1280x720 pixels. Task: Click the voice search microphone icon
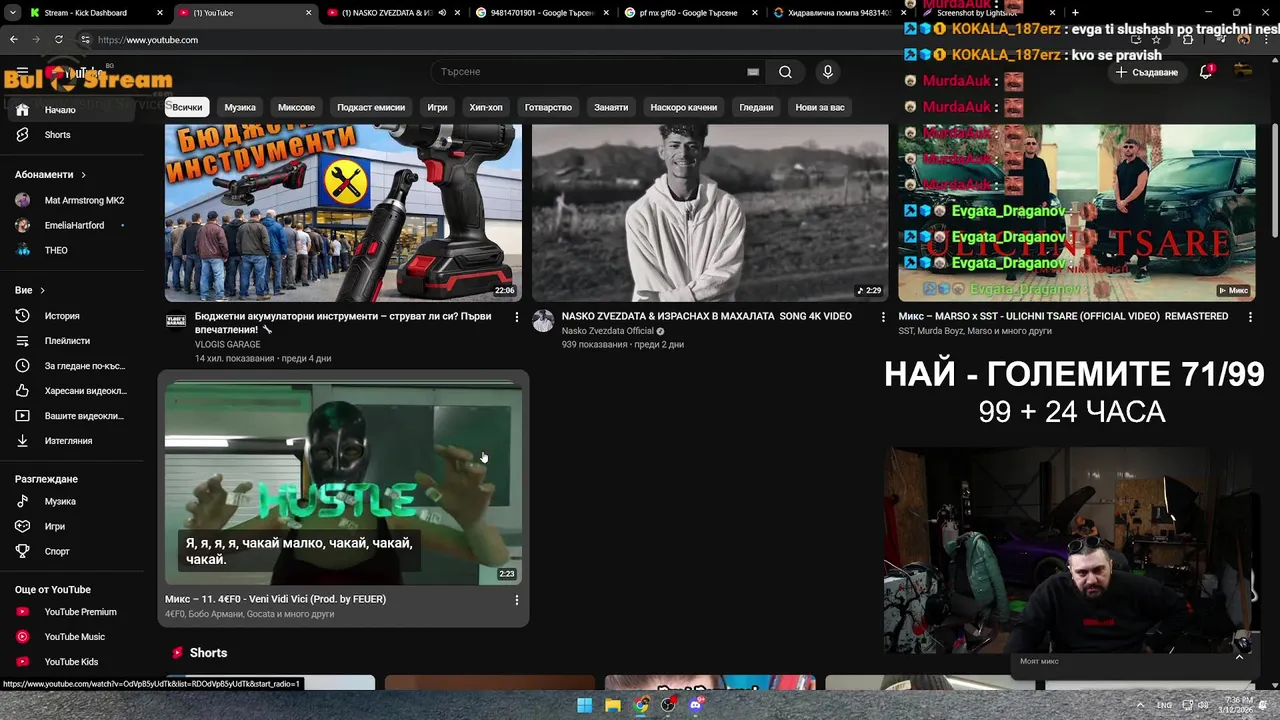point(827,72)
